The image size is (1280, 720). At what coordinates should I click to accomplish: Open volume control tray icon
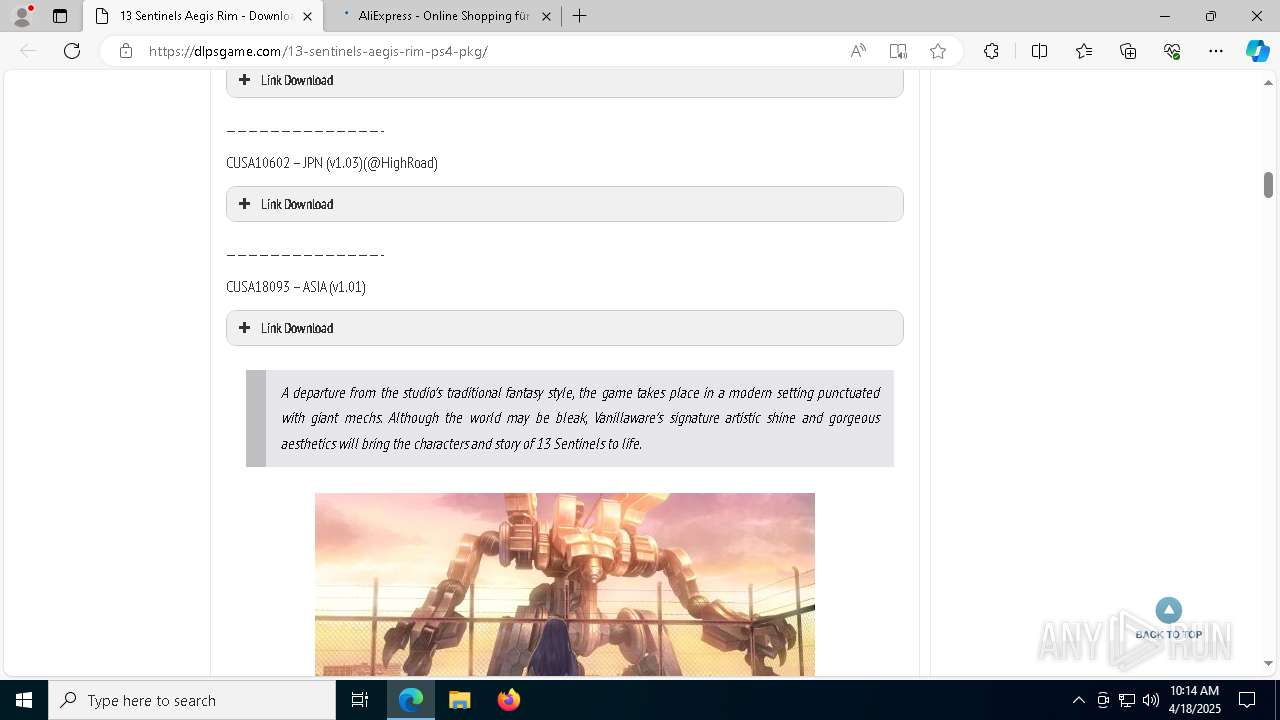pos(1150,700)
